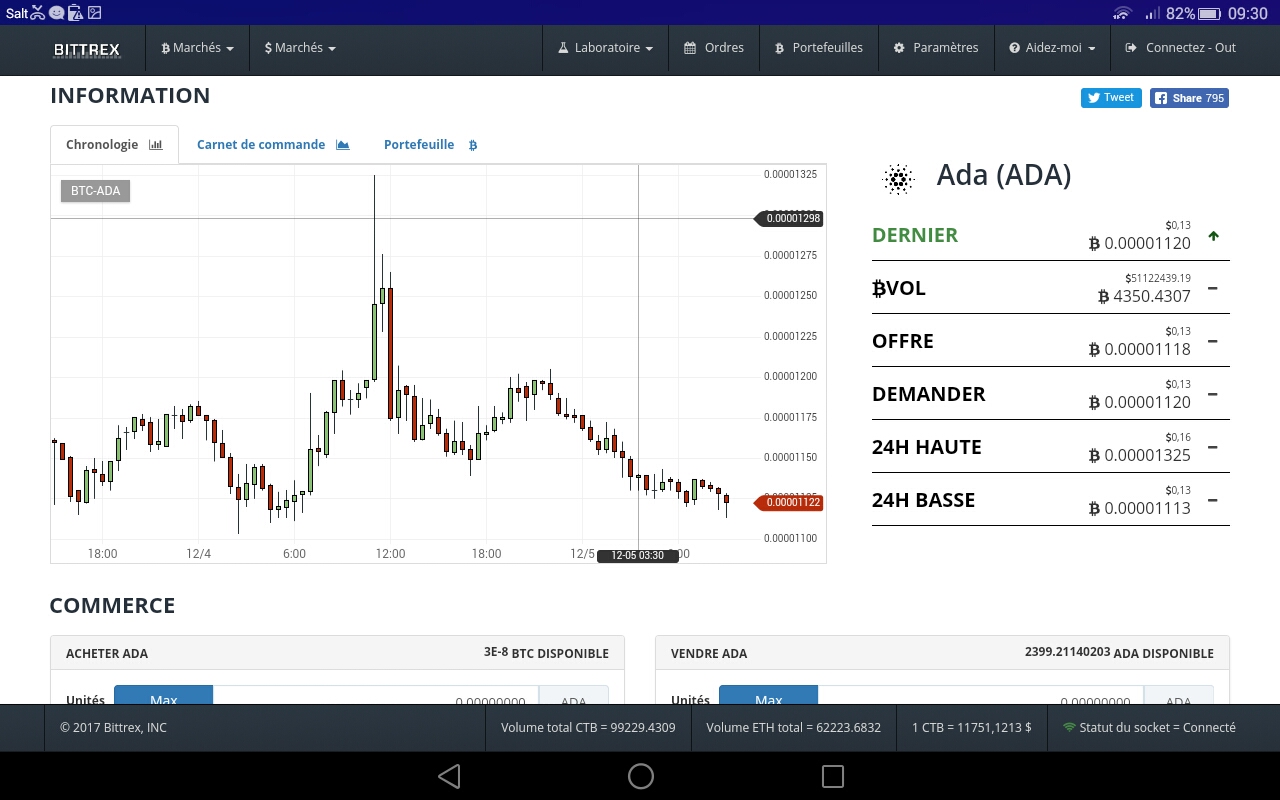Image resolution: width=1280 pixels, height=800 pixels.
Task: Tap the Android recent apps button
Action: point(832,776)
